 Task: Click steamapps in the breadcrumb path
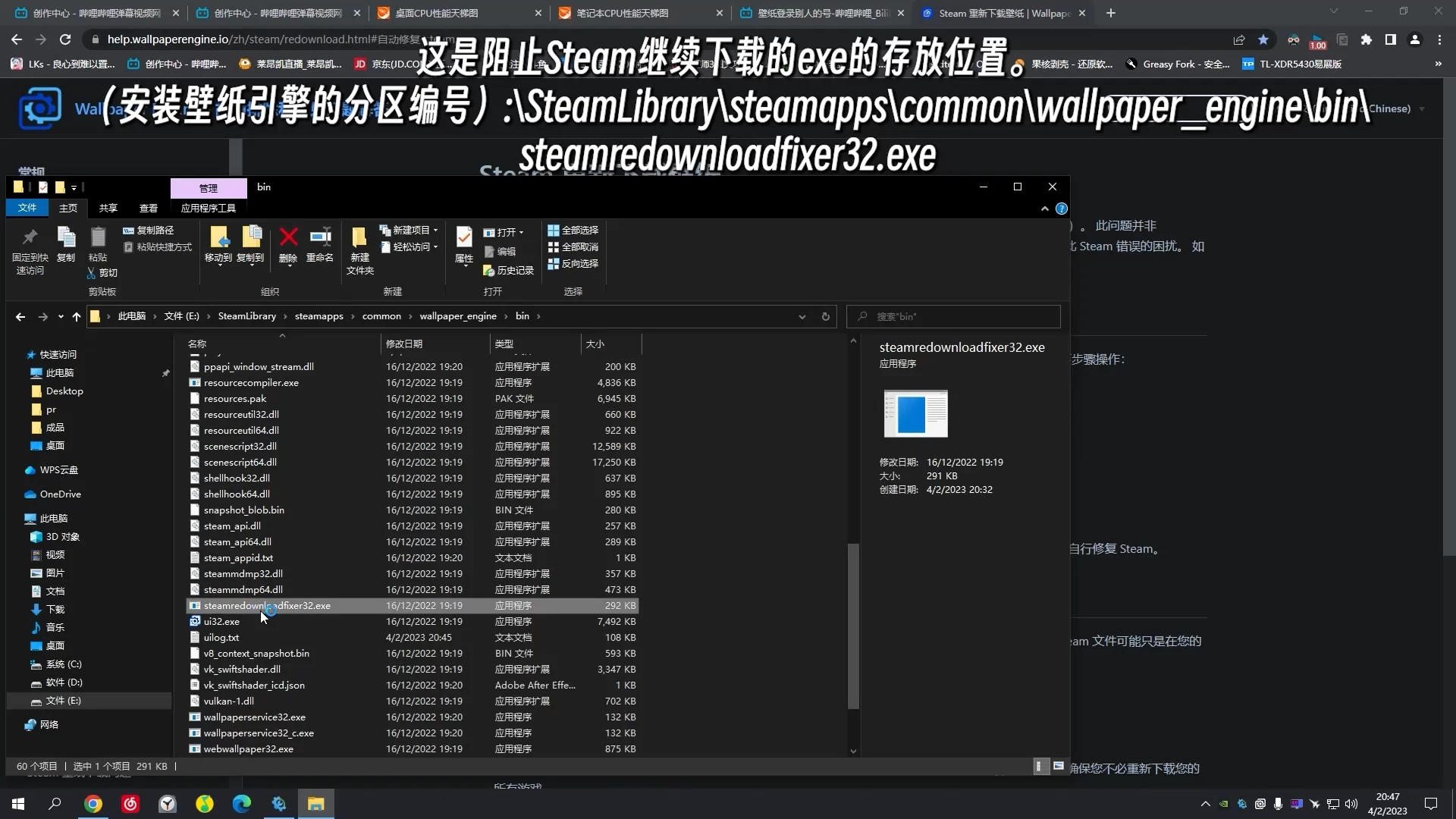[x=319, y=317]
